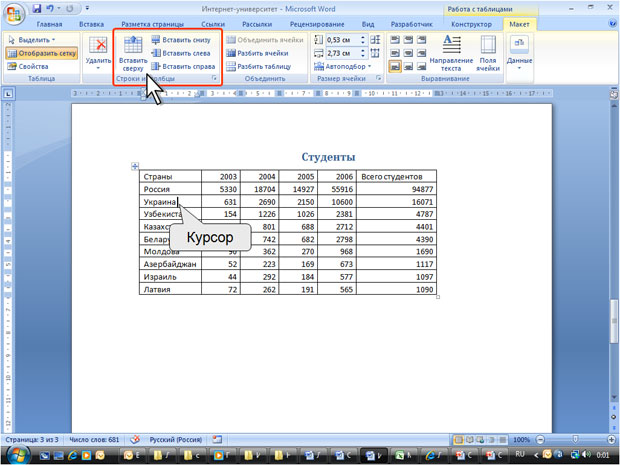Expand the Select (Выделить) dropdown
The height and width of the screenshot is (465, 620).
pos(36,39)
